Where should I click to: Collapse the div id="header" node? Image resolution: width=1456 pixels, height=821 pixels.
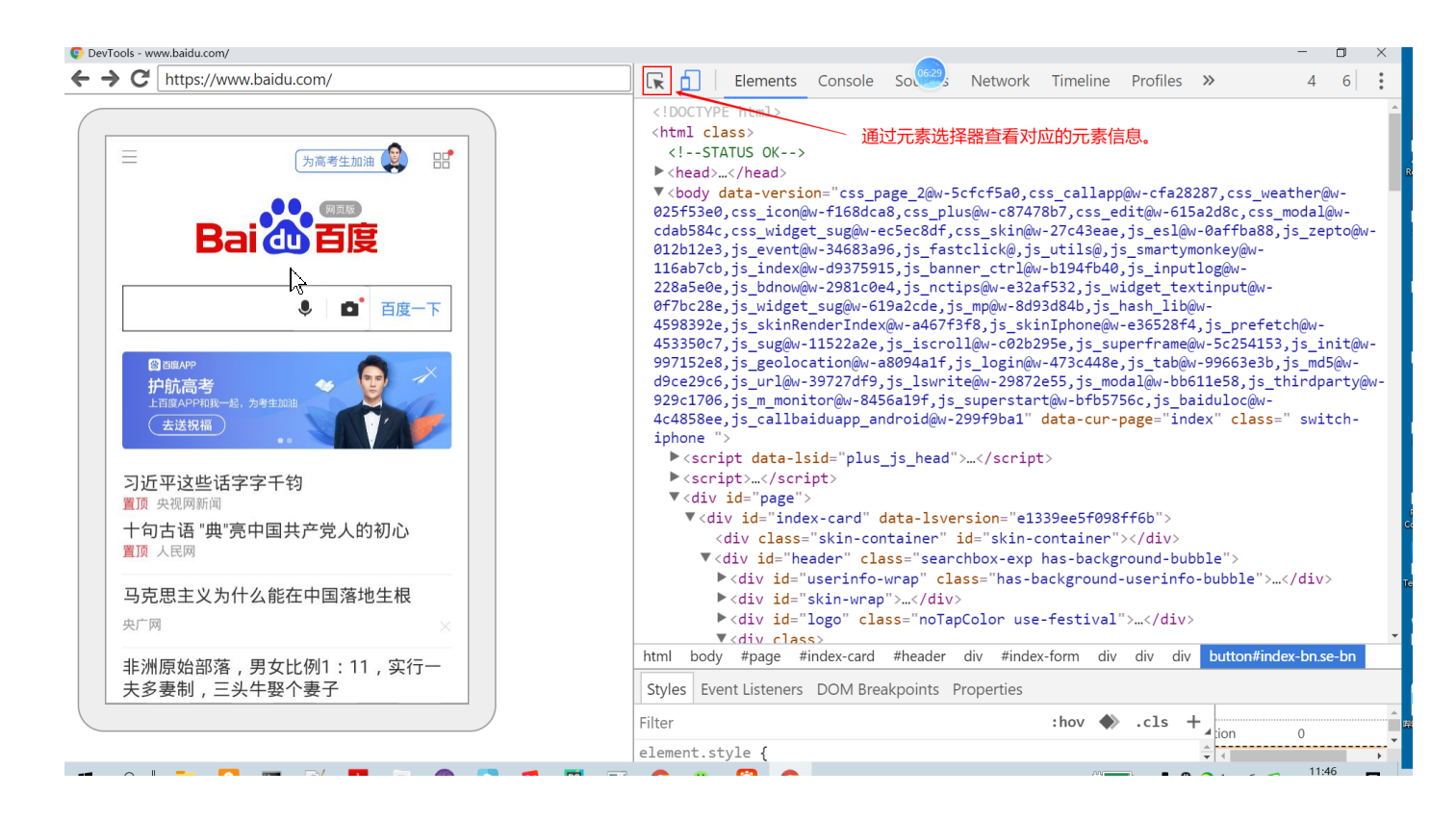(705, 558)
